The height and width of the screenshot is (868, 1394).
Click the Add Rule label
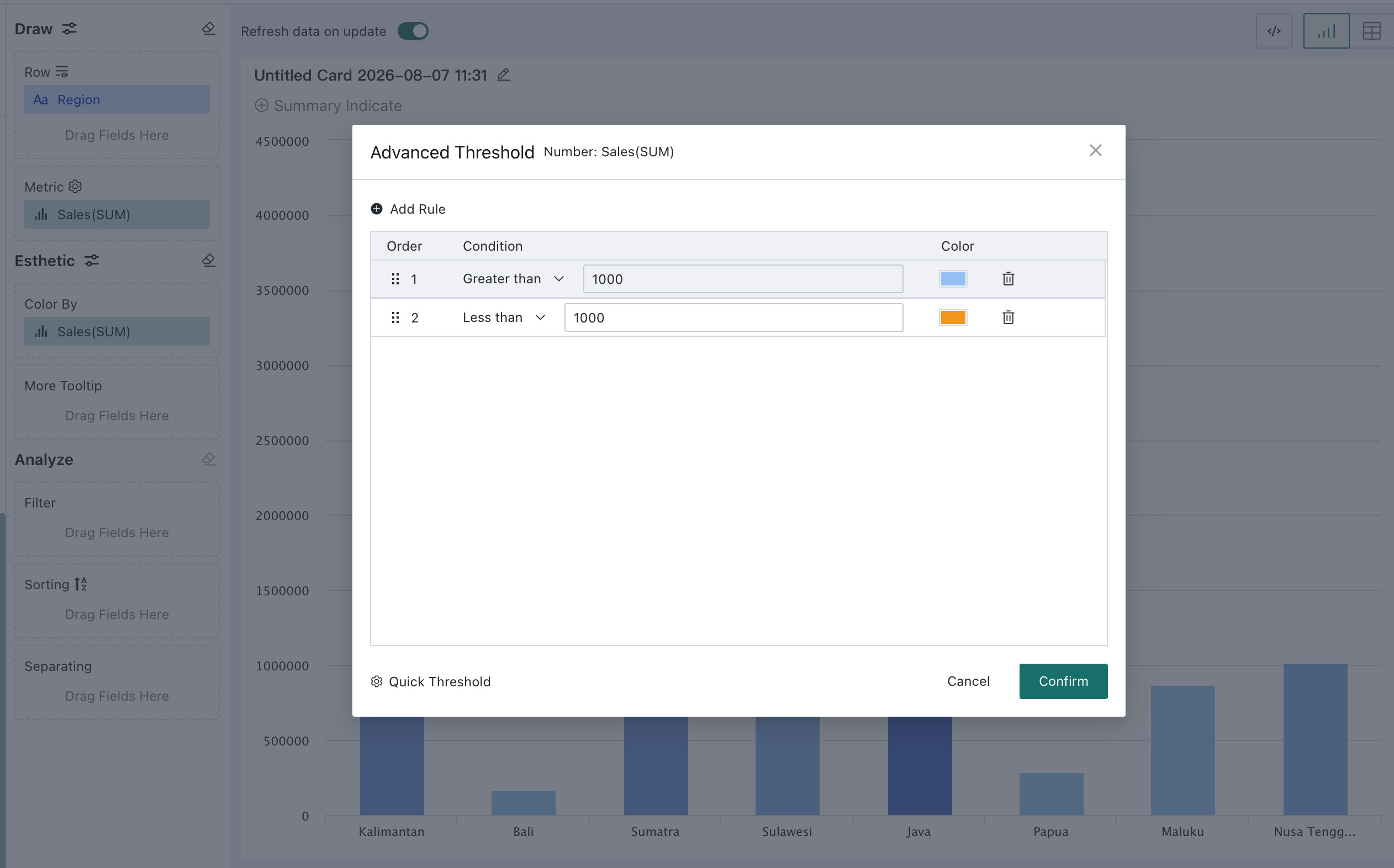pyautogui.click(x=418, y=209)
